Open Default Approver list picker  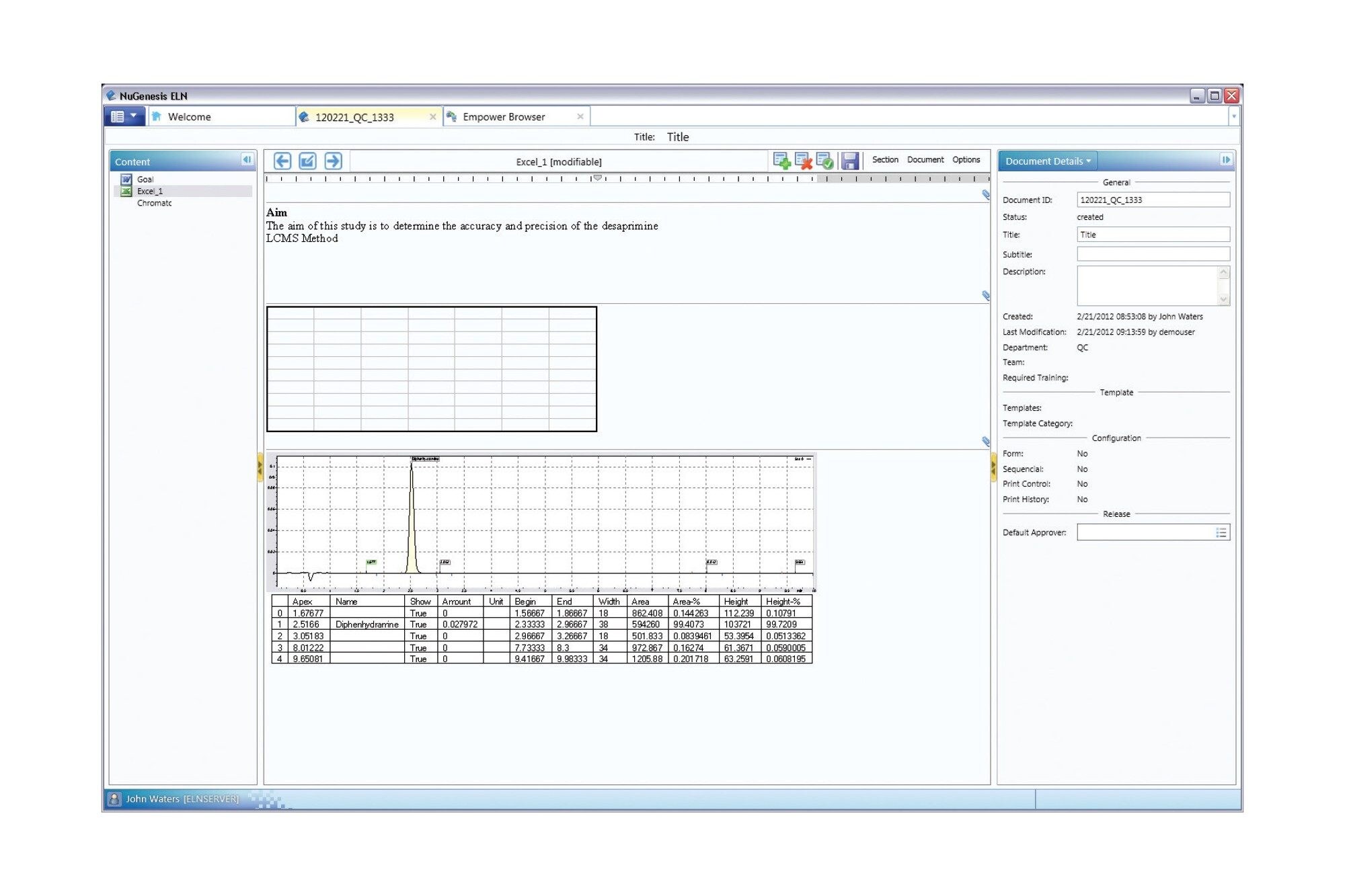tap(1221, 533)
